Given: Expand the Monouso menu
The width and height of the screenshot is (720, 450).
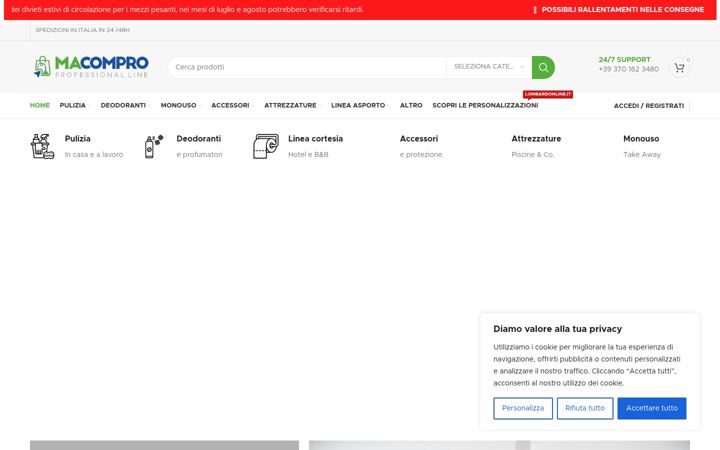Looking at the screenshot, I should pyautogui.click(x=179, y=105).
